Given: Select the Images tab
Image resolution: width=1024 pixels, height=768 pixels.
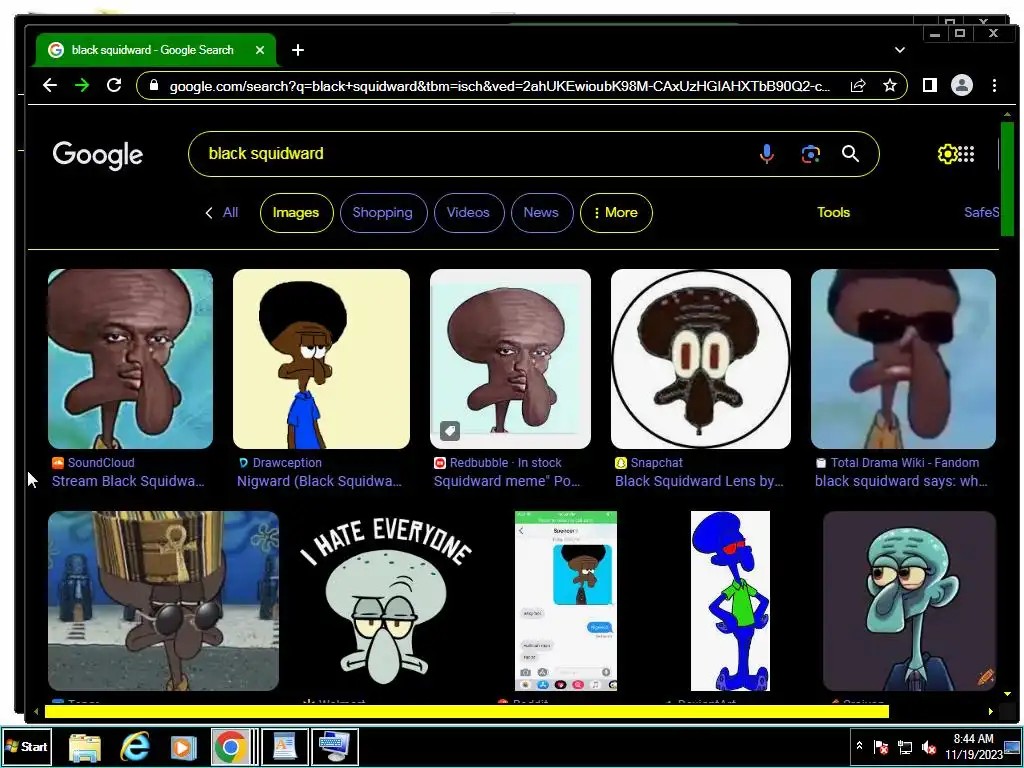Looking at the screenshot, I should 296,213.
